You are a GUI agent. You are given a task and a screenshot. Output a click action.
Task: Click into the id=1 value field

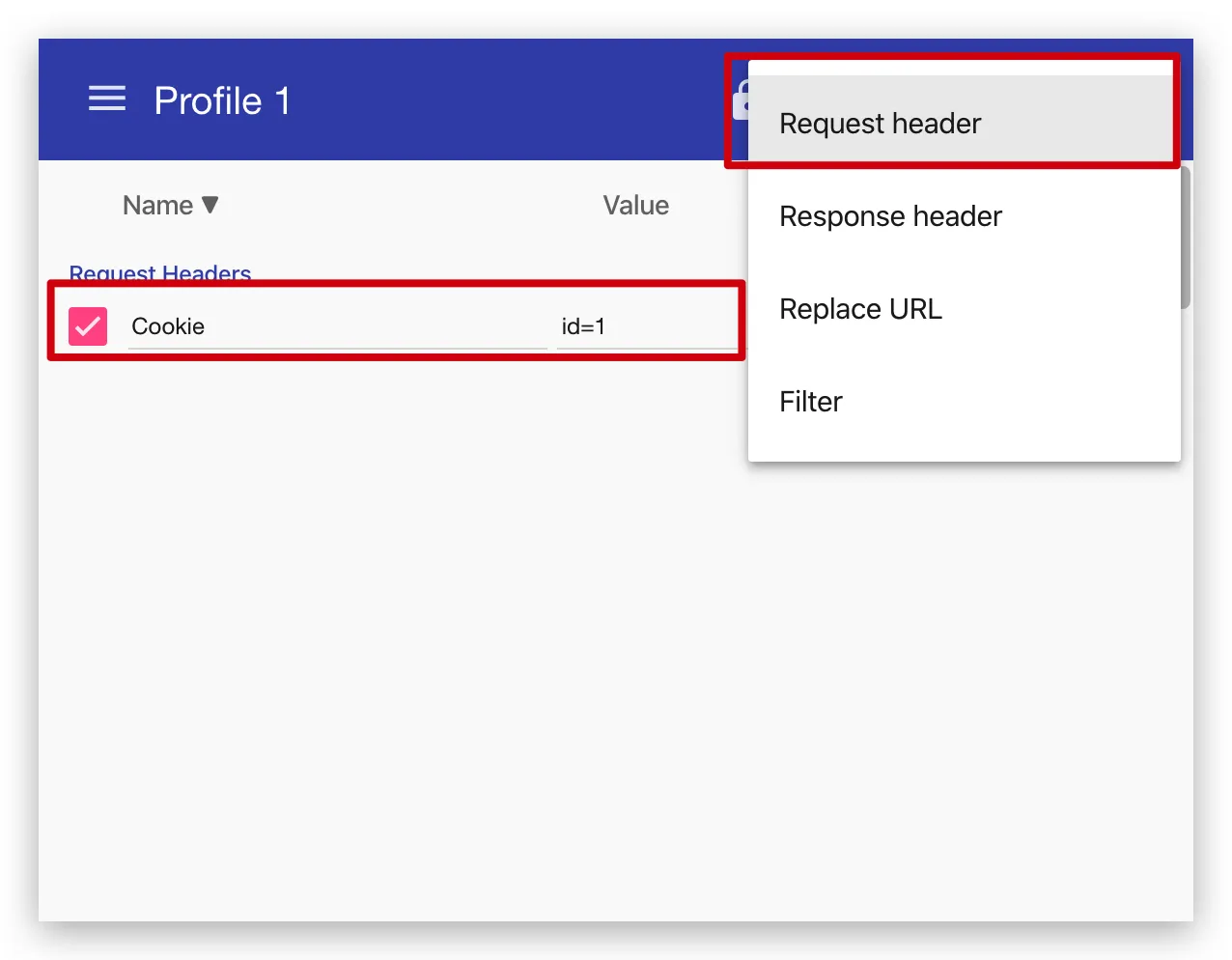[x=645, y=326]
